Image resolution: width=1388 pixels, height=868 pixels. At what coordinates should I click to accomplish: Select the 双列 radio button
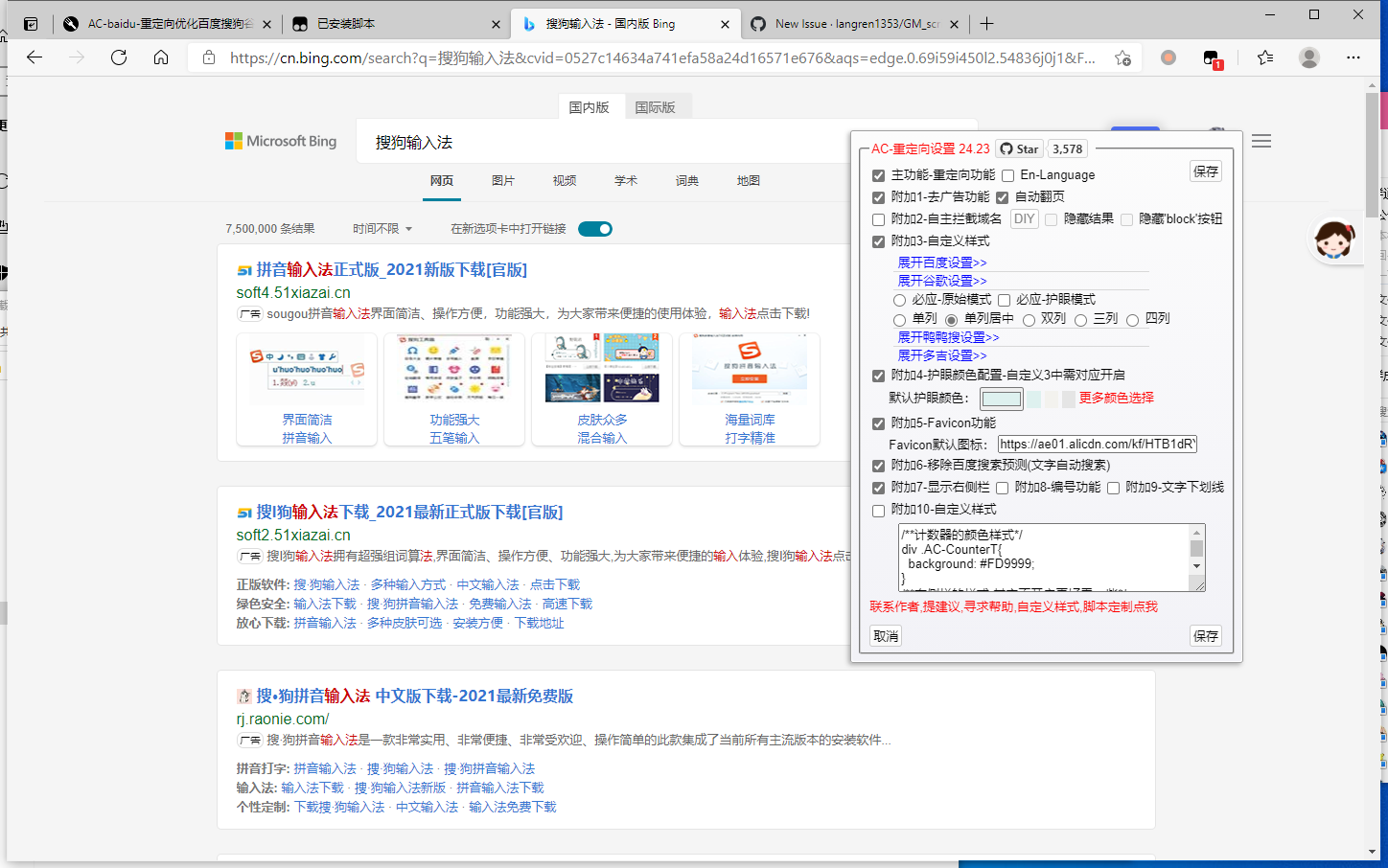[1029, 320]
